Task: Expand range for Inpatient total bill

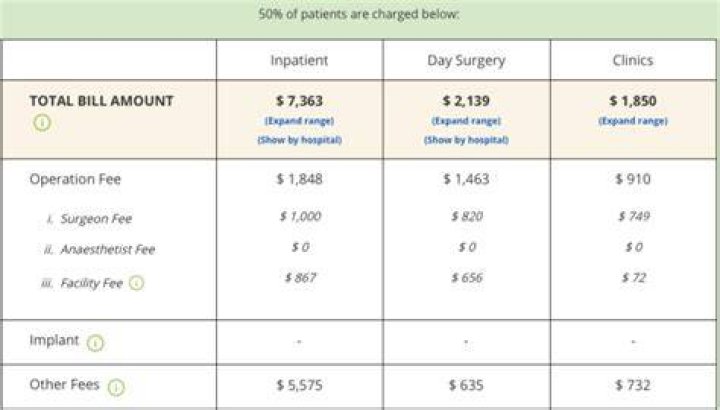Action: 299,121
